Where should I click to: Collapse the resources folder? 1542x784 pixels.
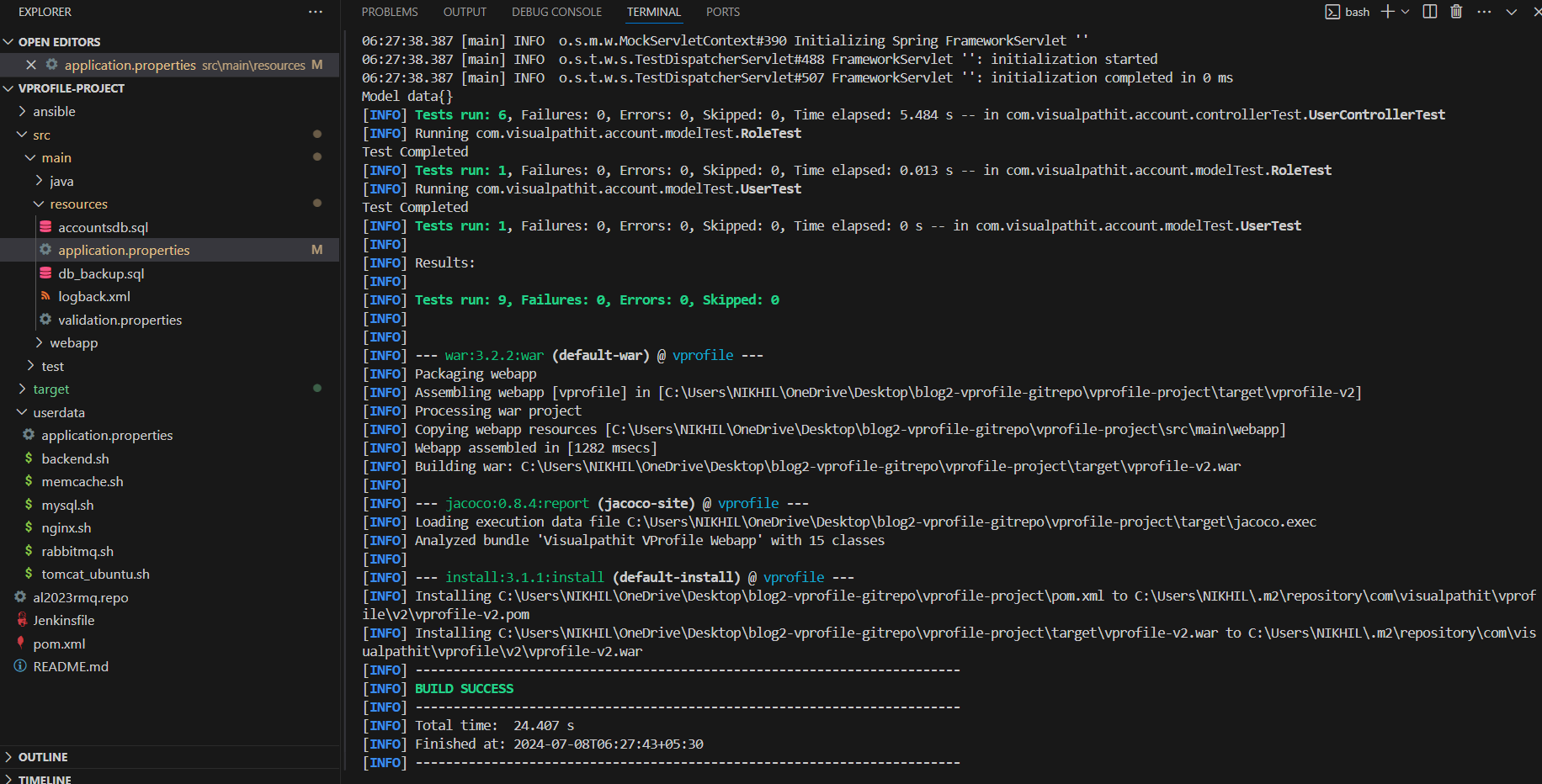[39, 204]
